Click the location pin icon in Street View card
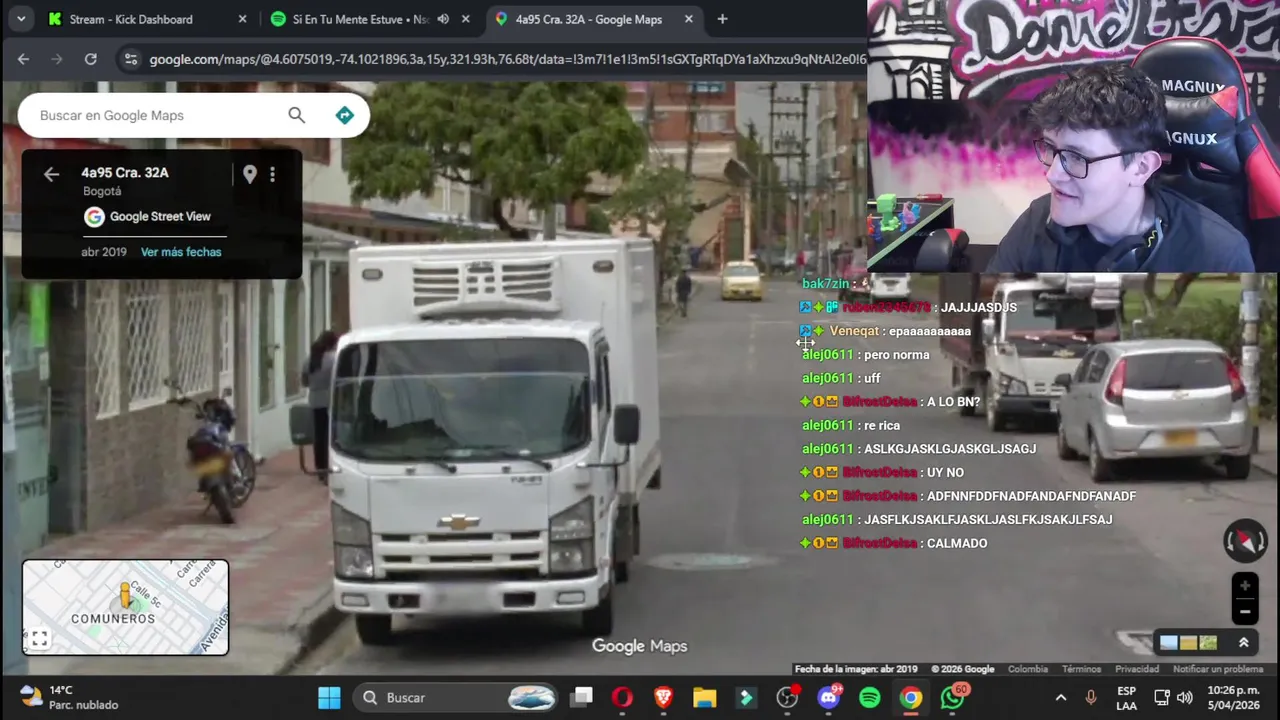The height and width of the screenshot is (720, 1280). click(250, 174)
